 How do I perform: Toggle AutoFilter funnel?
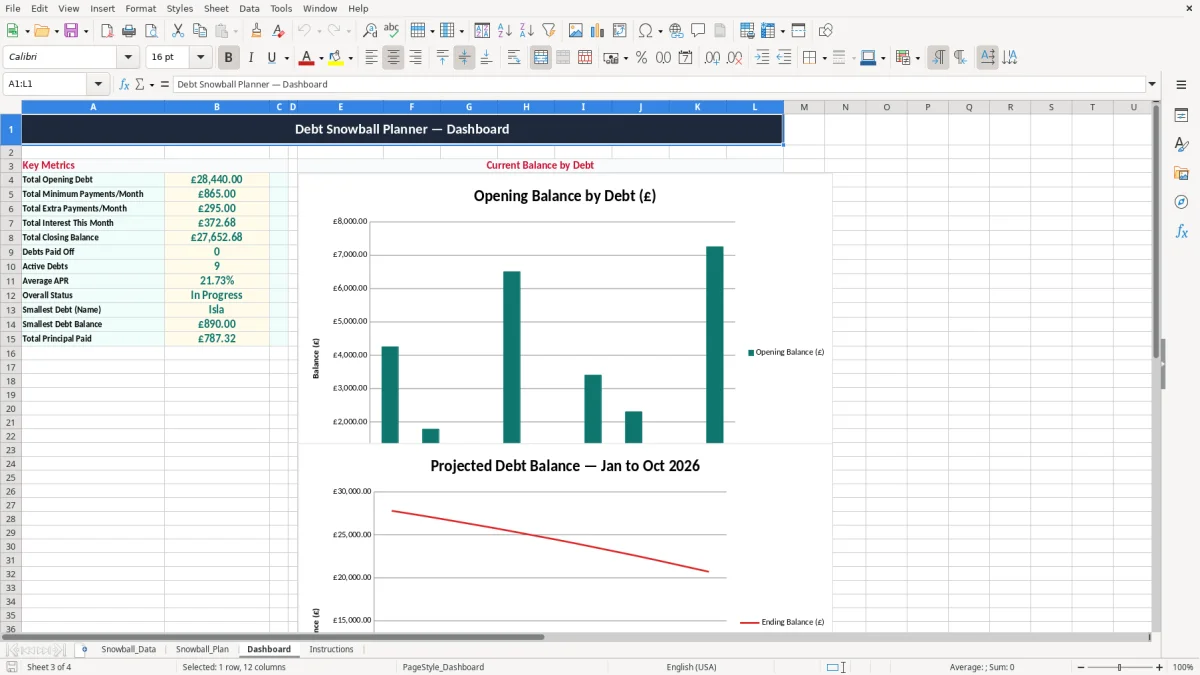tap(548, 31)
